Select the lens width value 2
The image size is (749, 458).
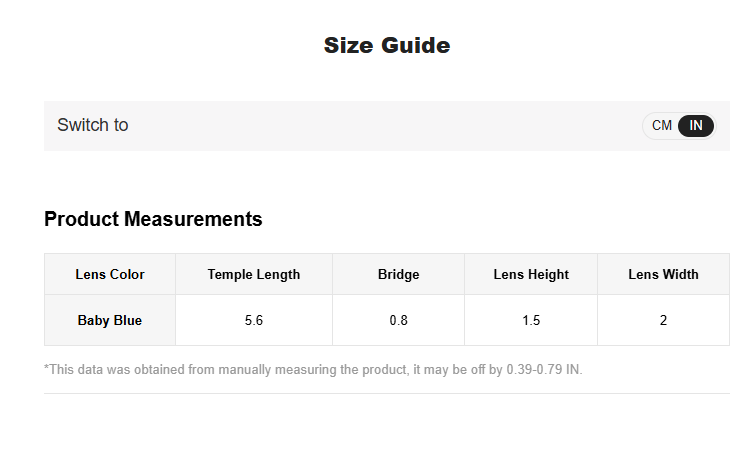pos(663,320)
